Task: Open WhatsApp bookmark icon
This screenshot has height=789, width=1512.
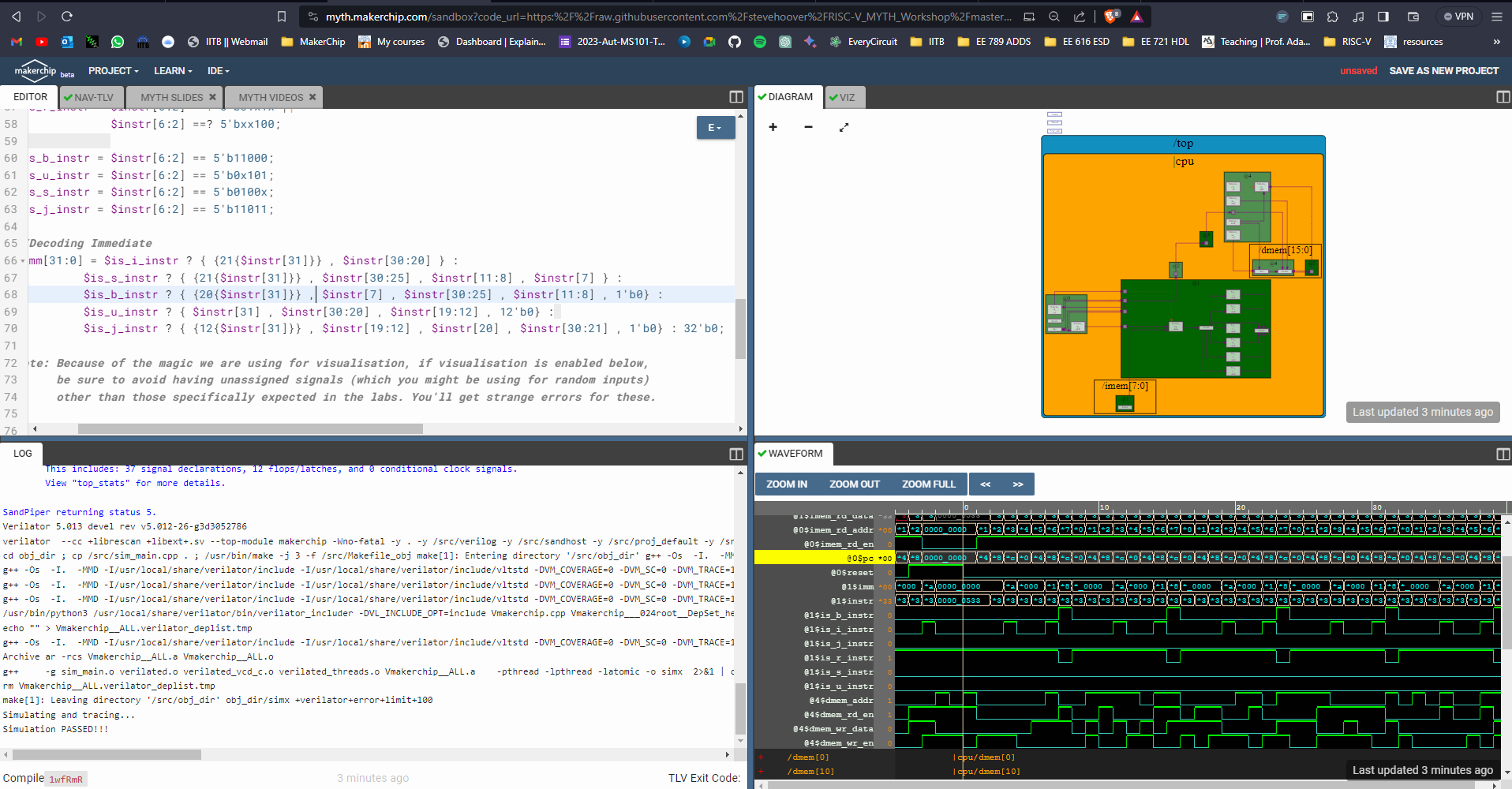Action: 118,42
